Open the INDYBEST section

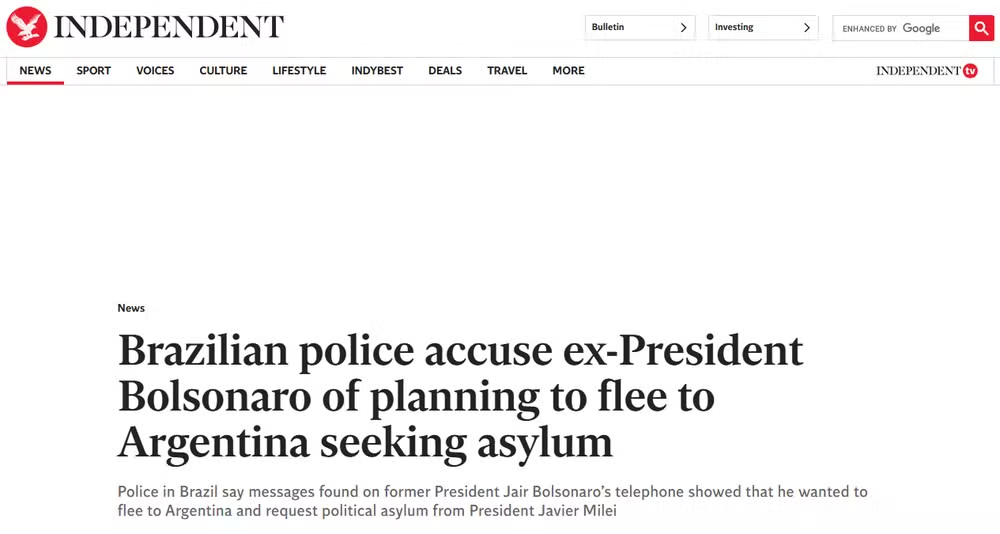click(x=377, y=71)
